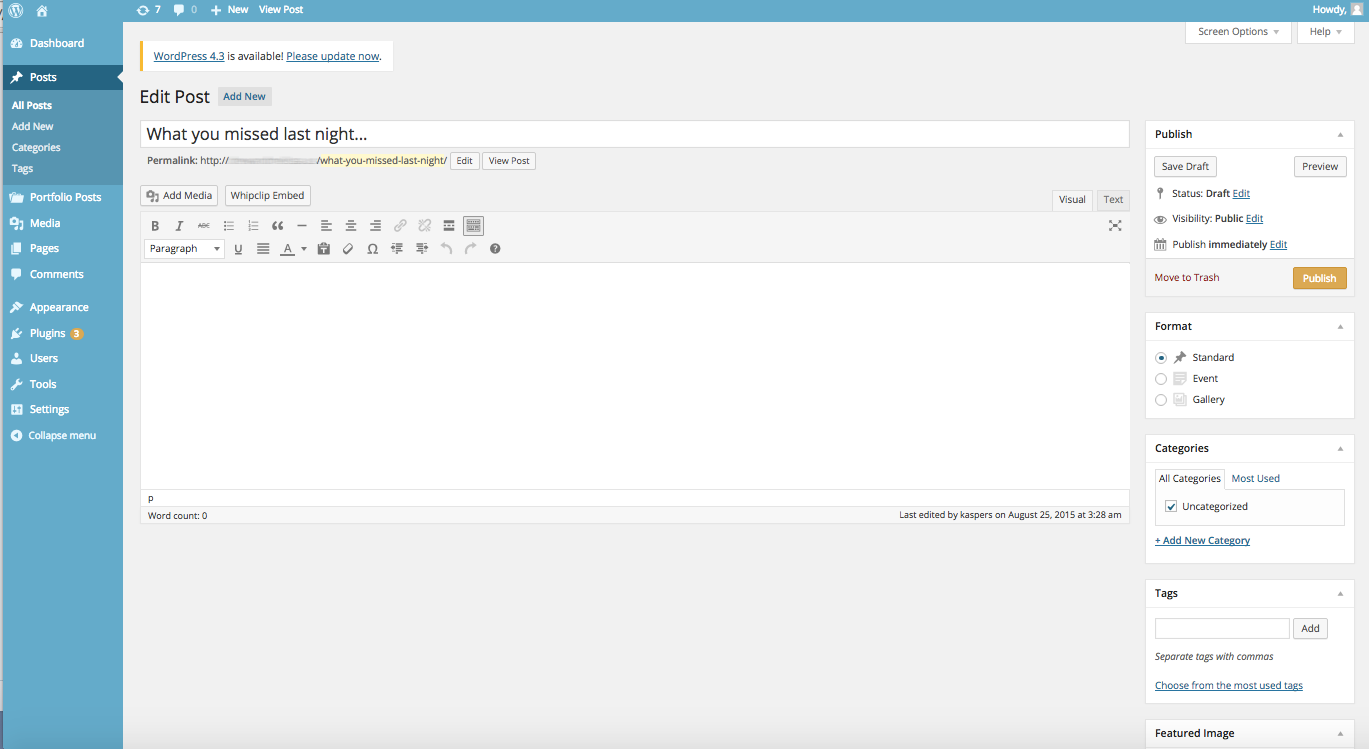Click View Post in the admin bar
The image size is (1369, 749).
coord(281,9)
